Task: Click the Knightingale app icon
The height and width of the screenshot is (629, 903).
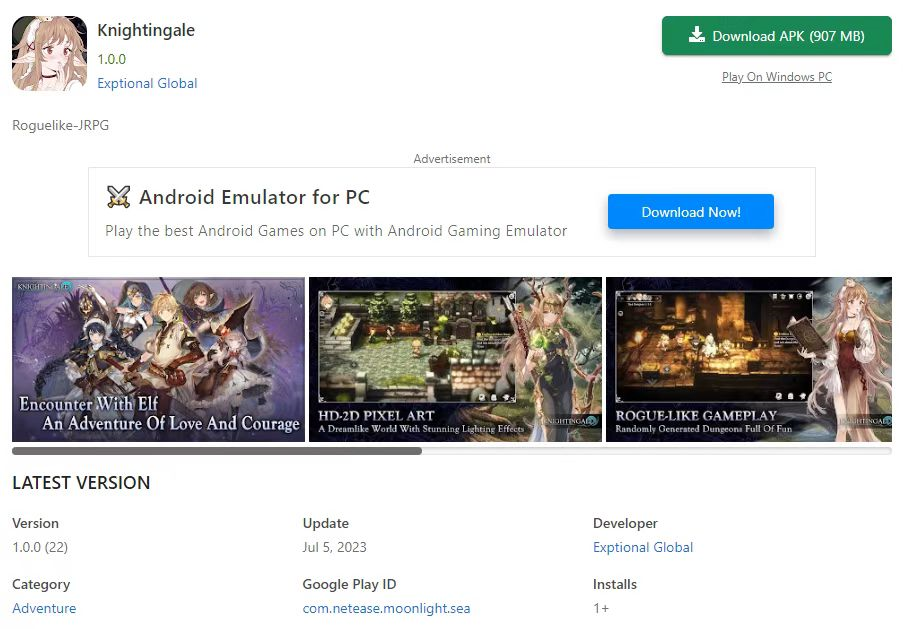Action: pos(50,54)
